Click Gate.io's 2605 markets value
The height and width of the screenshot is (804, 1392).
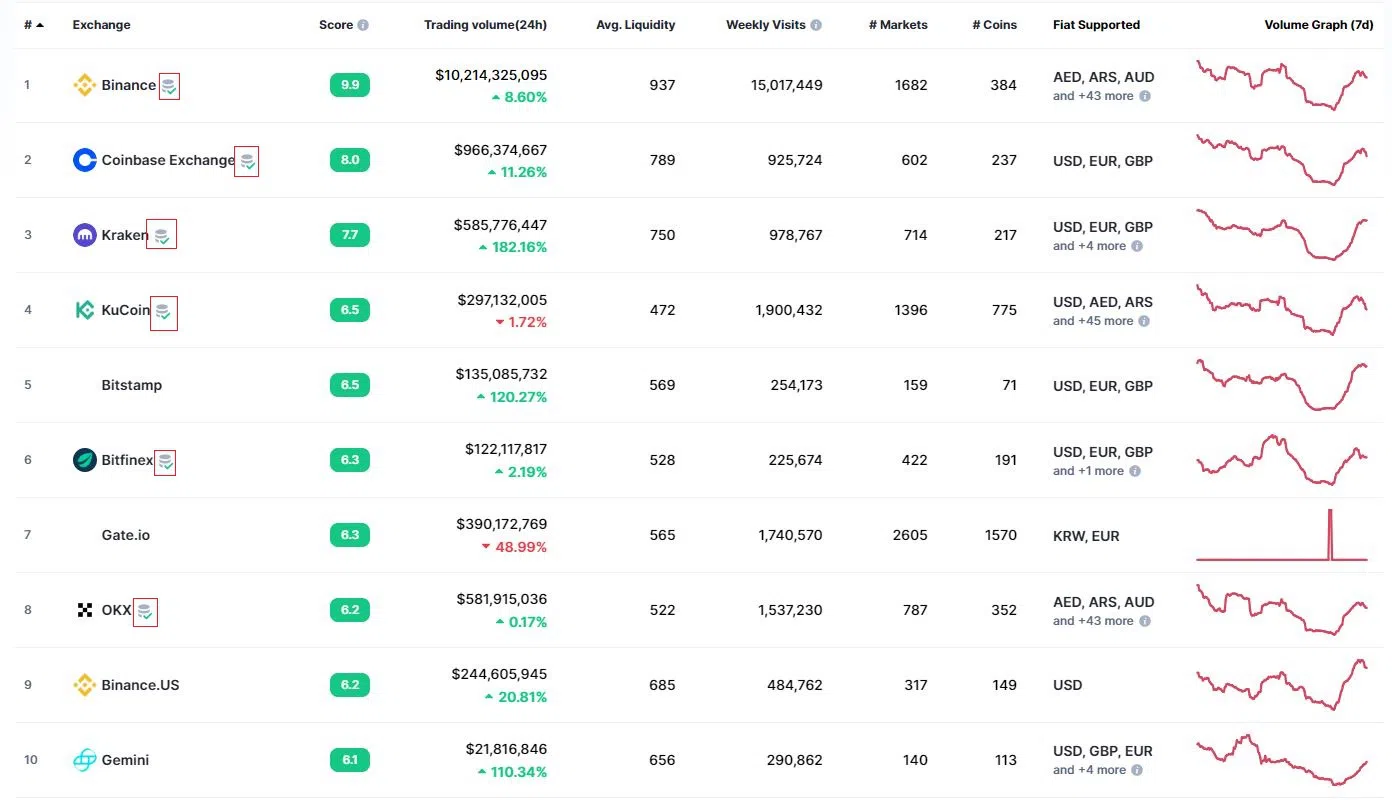point(910,535)
